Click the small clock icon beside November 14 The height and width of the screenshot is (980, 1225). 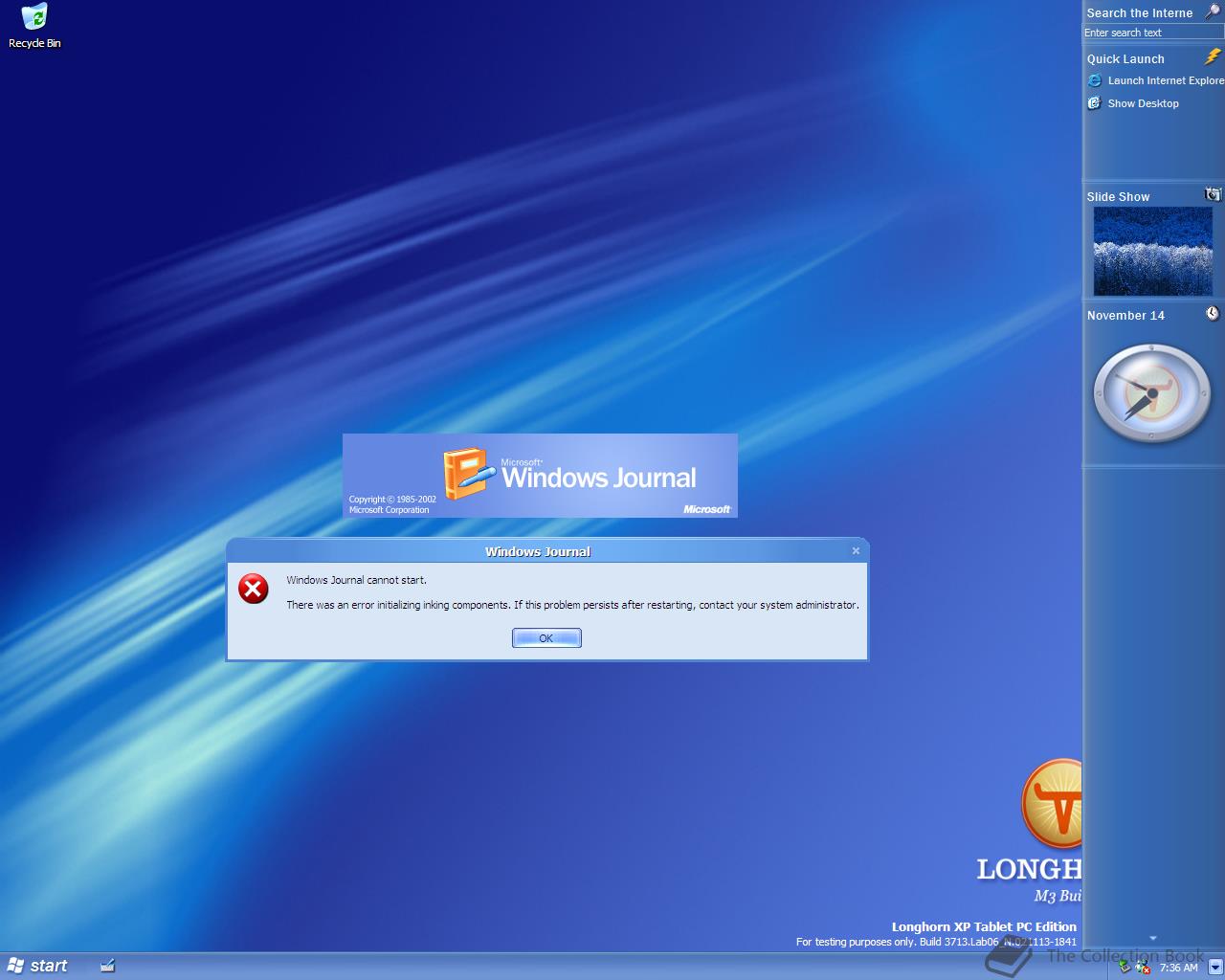click(1213, 313)
